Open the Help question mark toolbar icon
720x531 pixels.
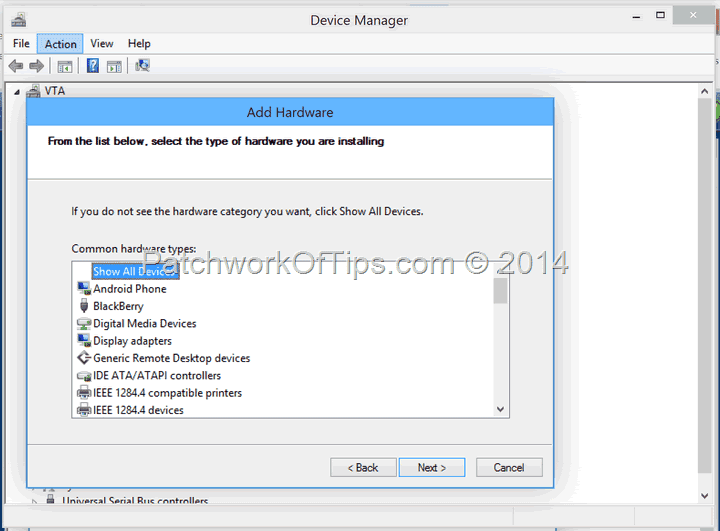[93, 66]
